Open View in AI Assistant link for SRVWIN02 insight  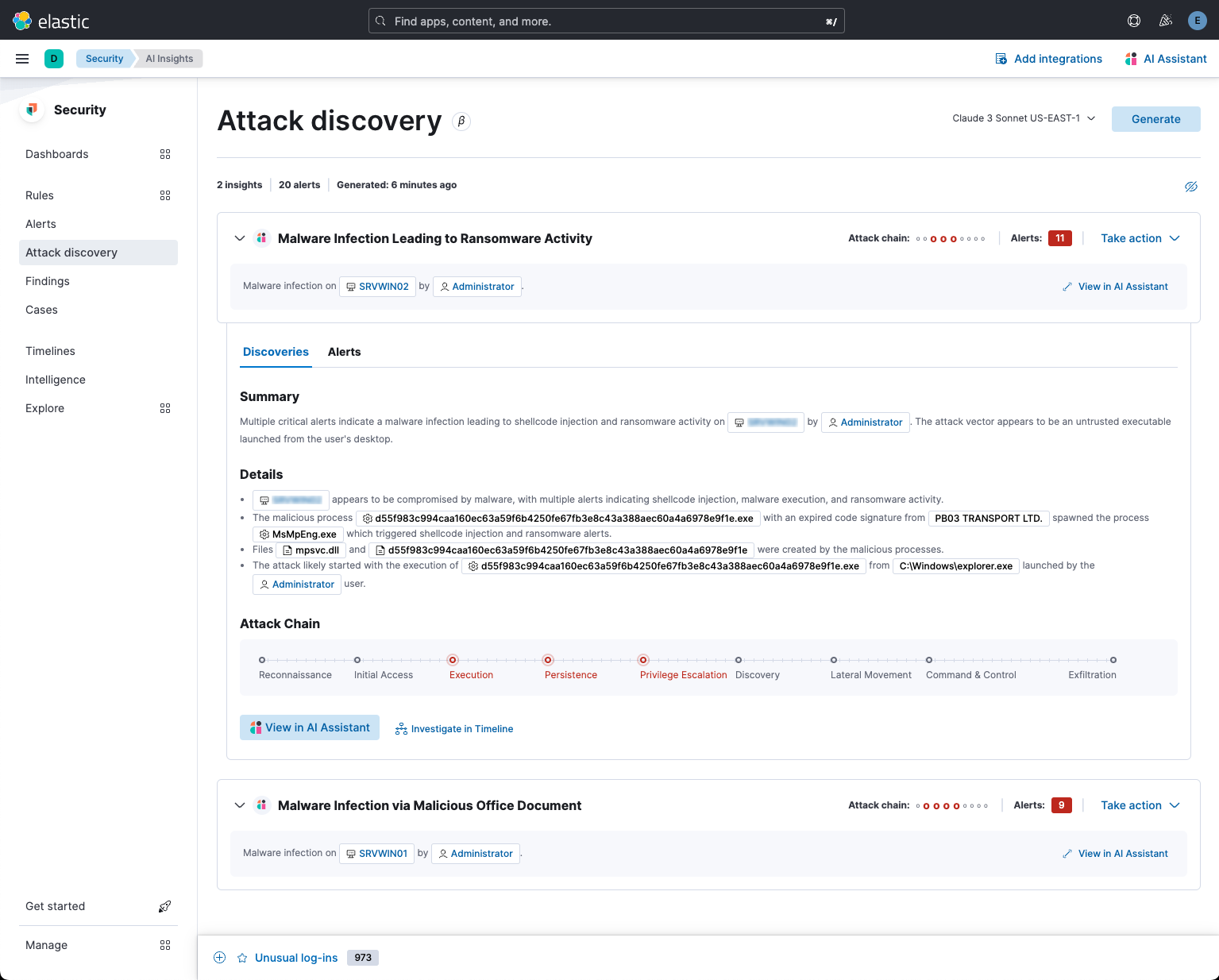pyautogui.click(x=1115, y=287)
